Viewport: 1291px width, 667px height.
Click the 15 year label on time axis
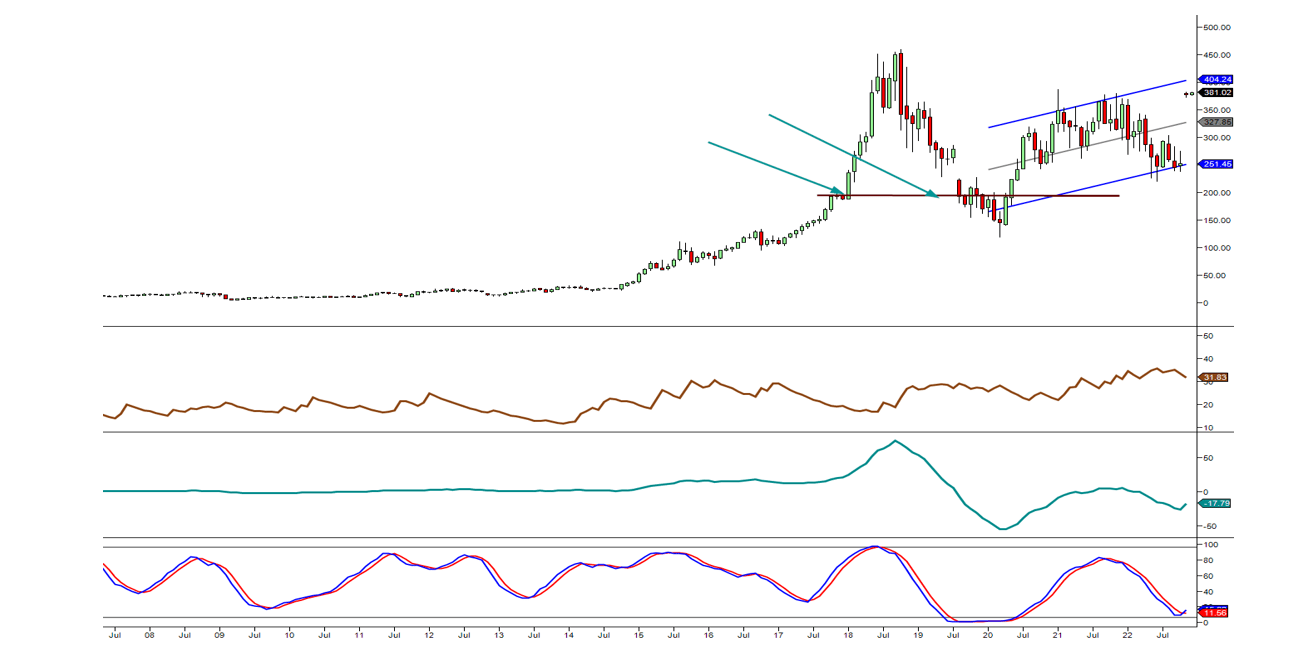[638, 634]
